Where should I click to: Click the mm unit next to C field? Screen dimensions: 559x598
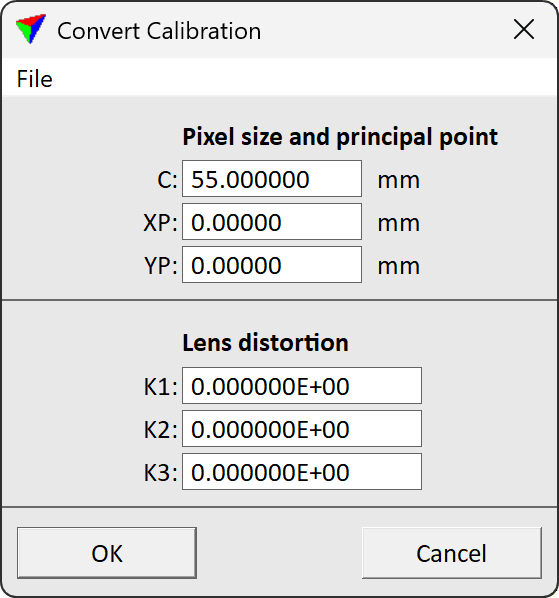398,181
